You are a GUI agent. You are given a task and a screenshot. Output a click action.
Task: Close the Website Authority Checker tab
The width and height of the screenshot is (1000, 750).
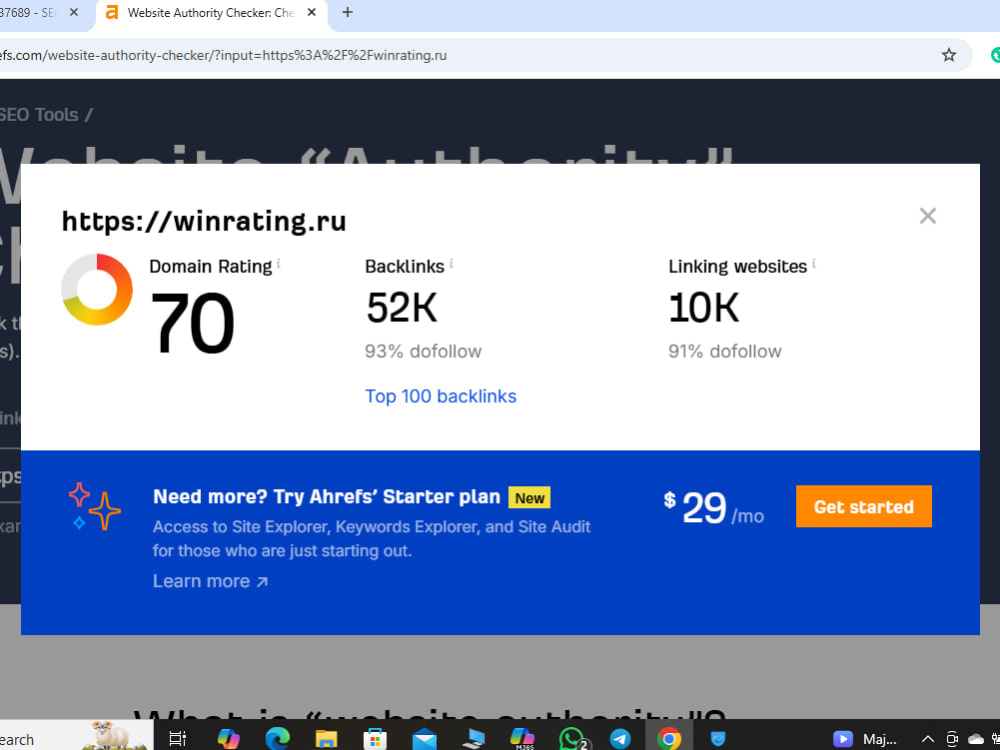(x=311, y=12)
